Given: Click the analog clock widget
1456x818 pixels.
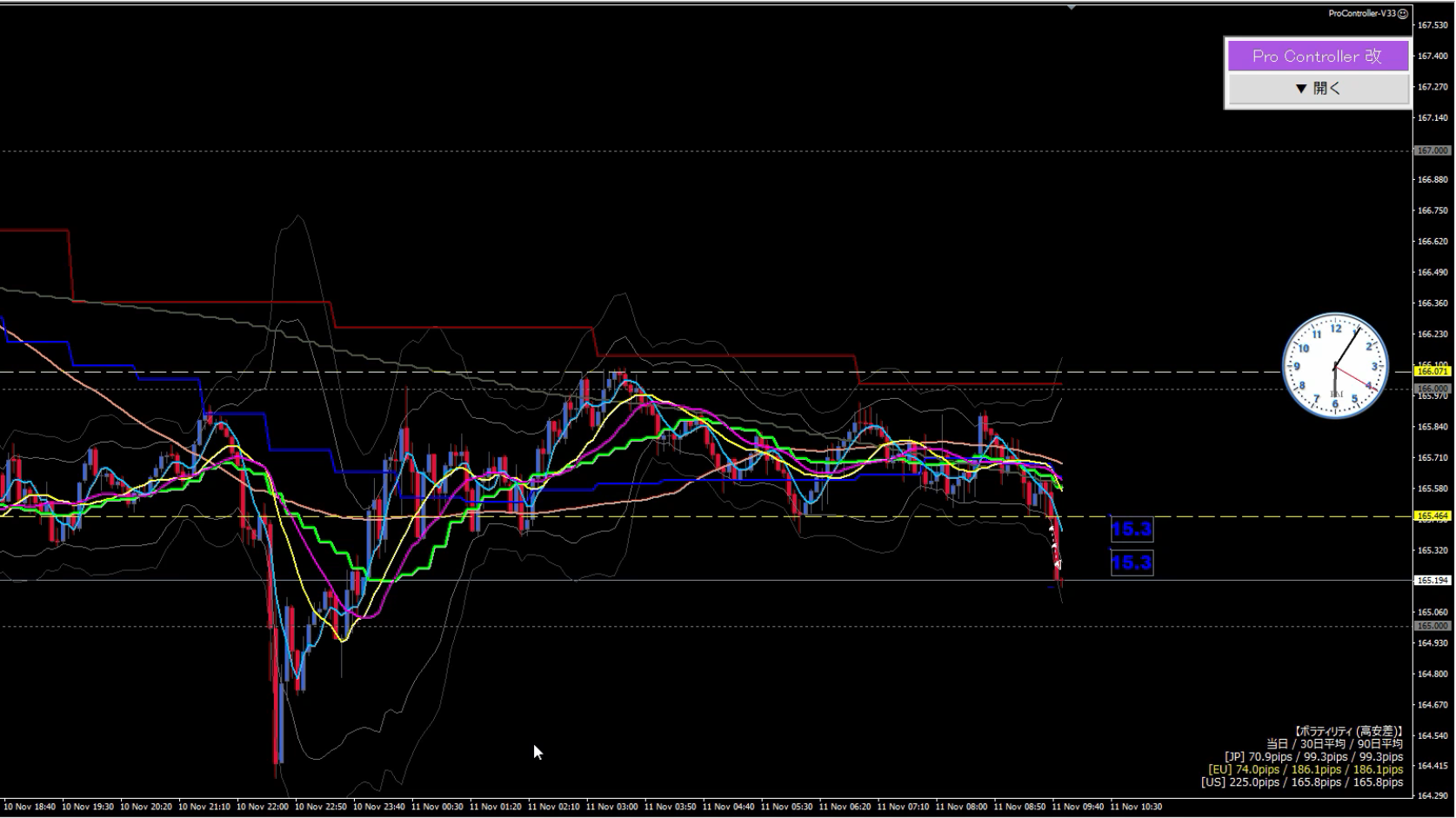Looking at the screenshot, I should coord(1335,367).
